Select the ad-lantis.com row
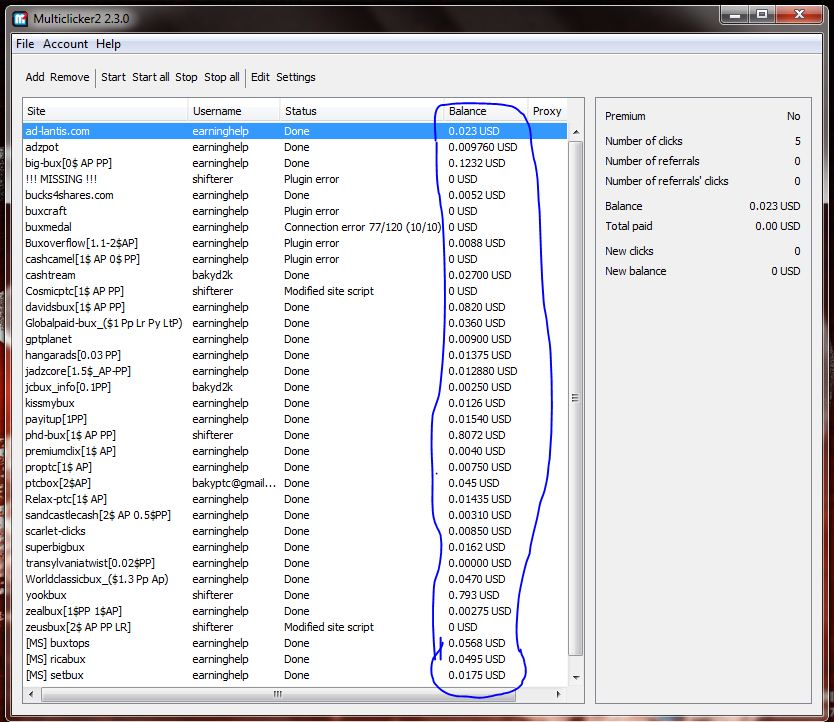Viewport: 834px width, 722px height. pos(295,131)
